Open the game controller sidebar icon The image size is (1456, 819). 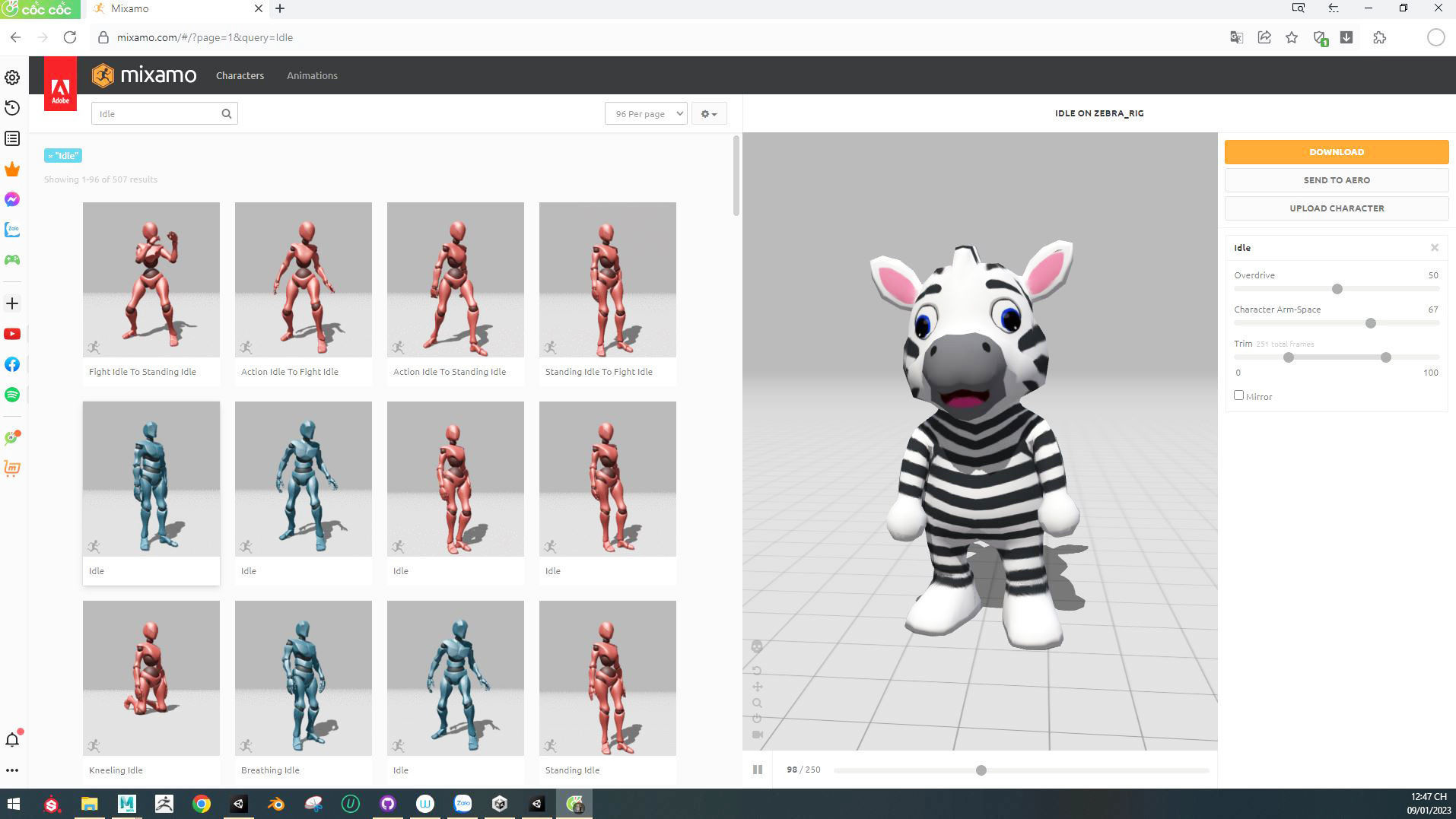12,260
